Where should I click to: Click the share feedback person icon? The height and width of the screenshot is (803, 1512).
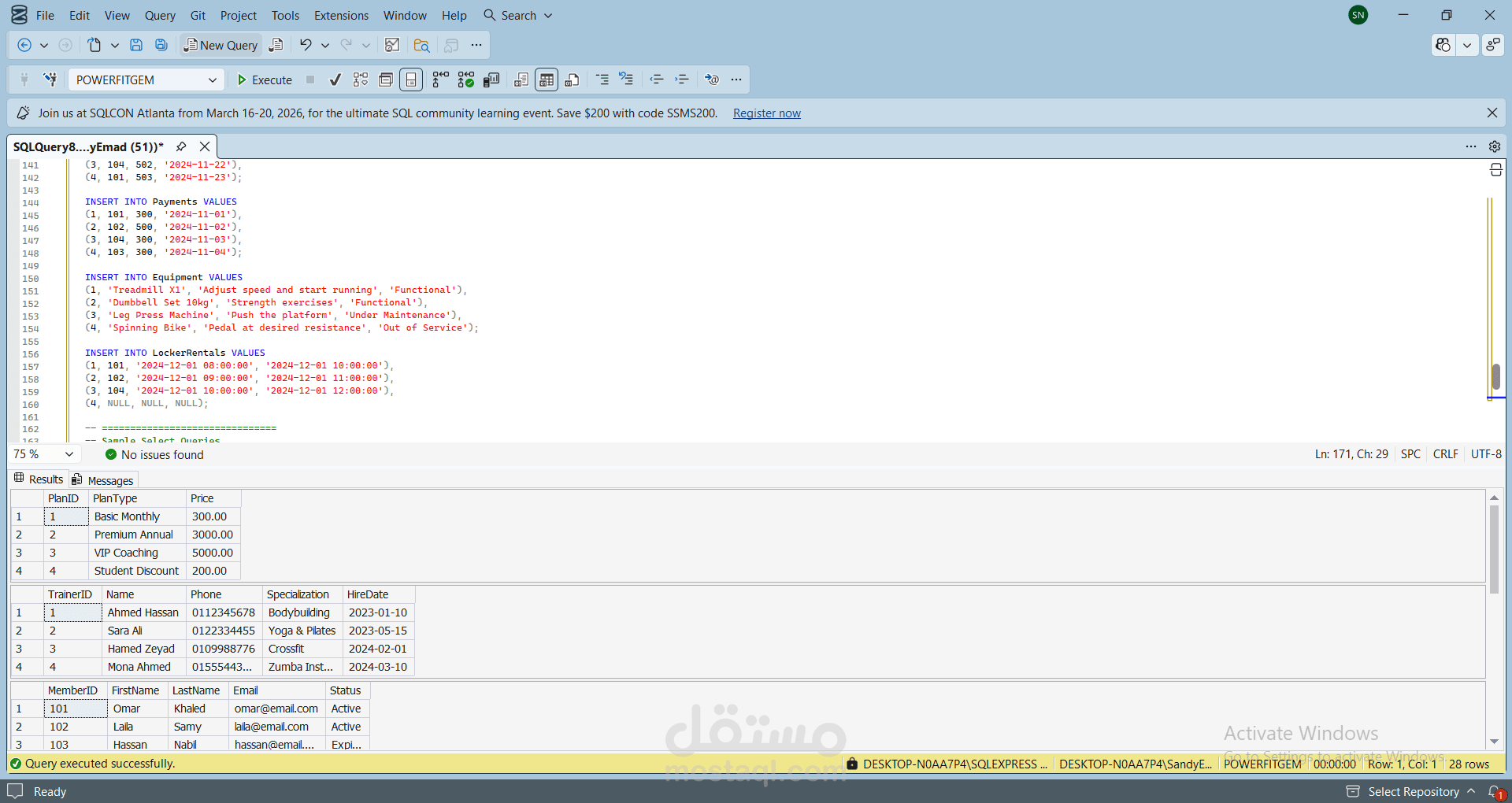pos(1493,45)
